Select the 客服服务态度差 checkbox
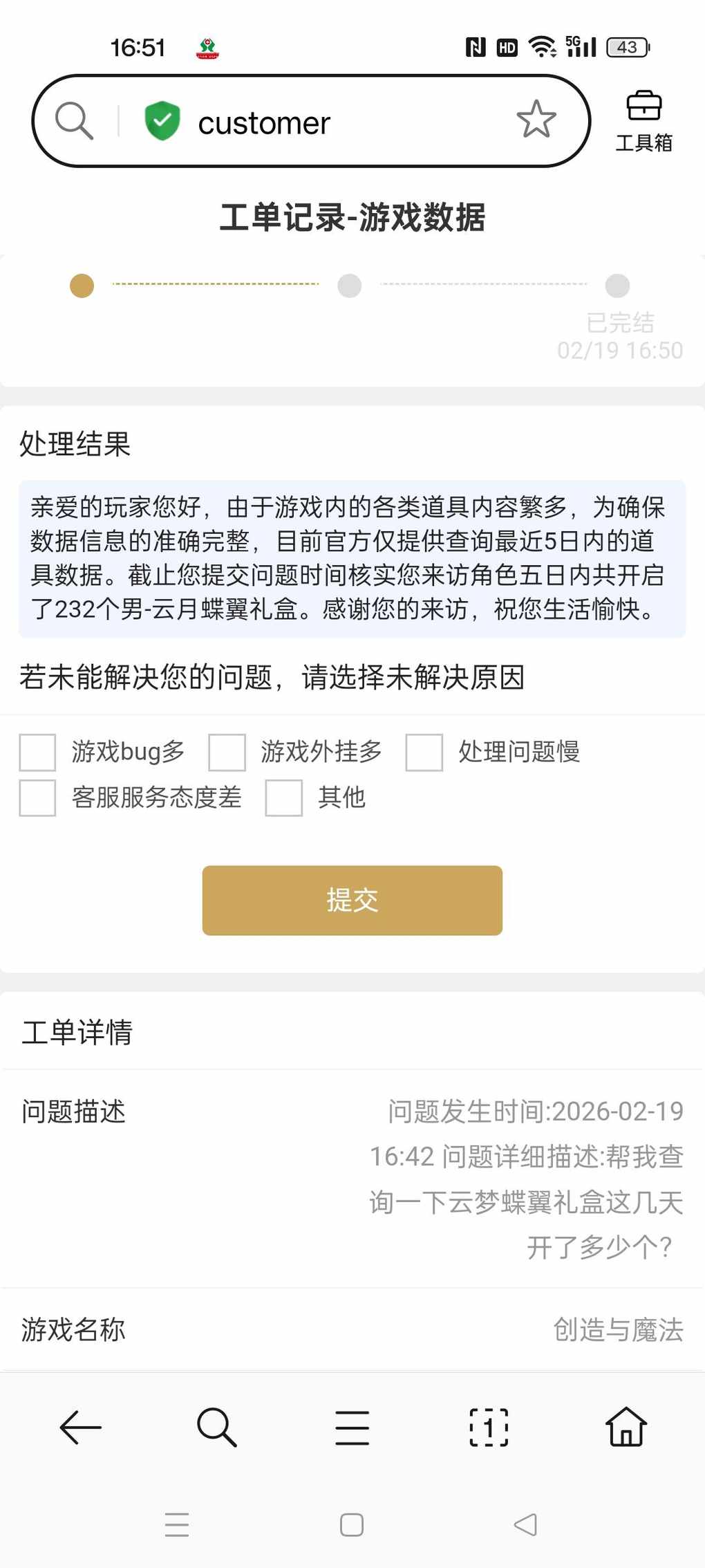This screenshot has height=1568, width=705. point(37,798)
